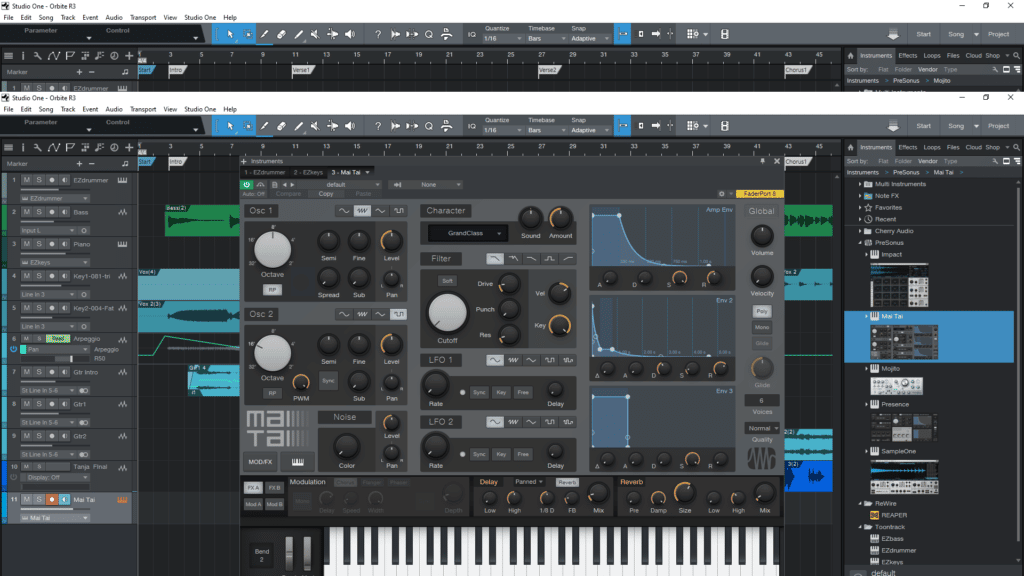1024x576 pixels.
Task: Open the Transport menu in front window
Action: [143, 110]
